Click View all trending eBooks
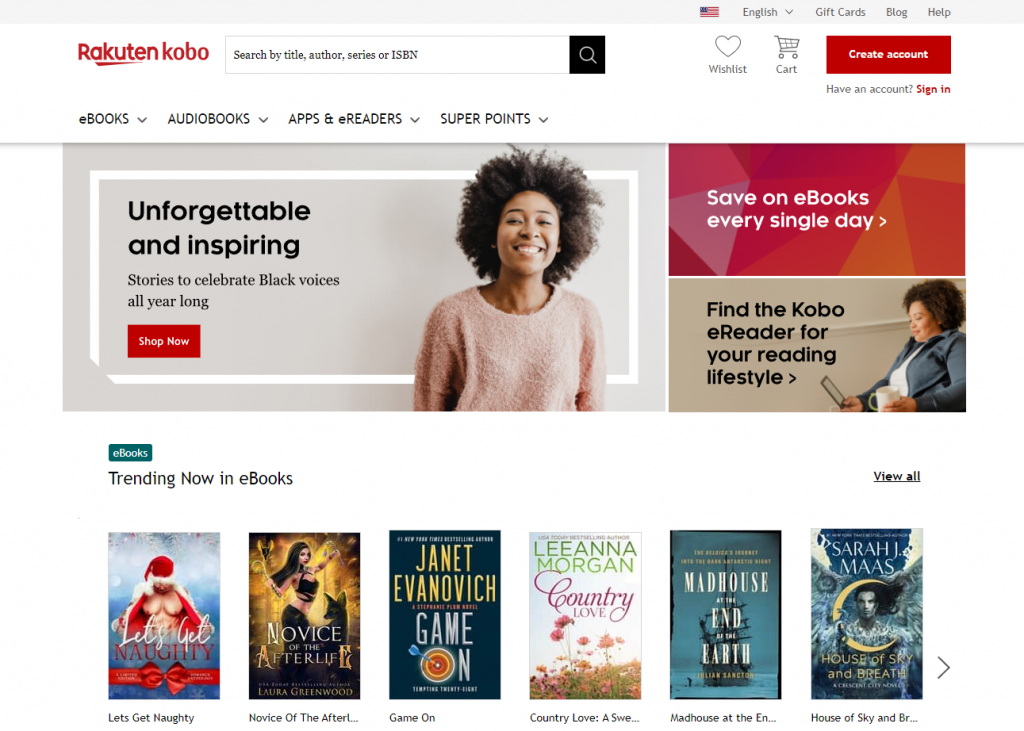Screen dimensions: 1024x731 (897, 476)
